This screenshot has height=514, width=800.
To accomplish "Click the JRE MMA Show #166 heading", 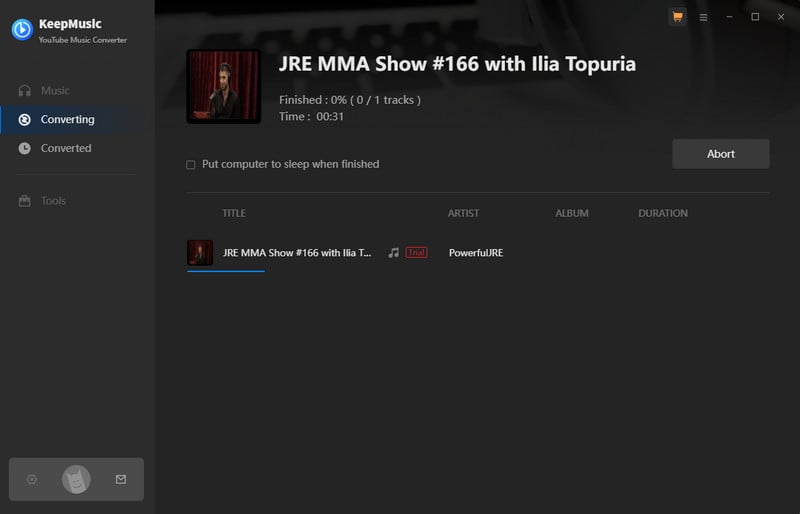I will (457, 64).
